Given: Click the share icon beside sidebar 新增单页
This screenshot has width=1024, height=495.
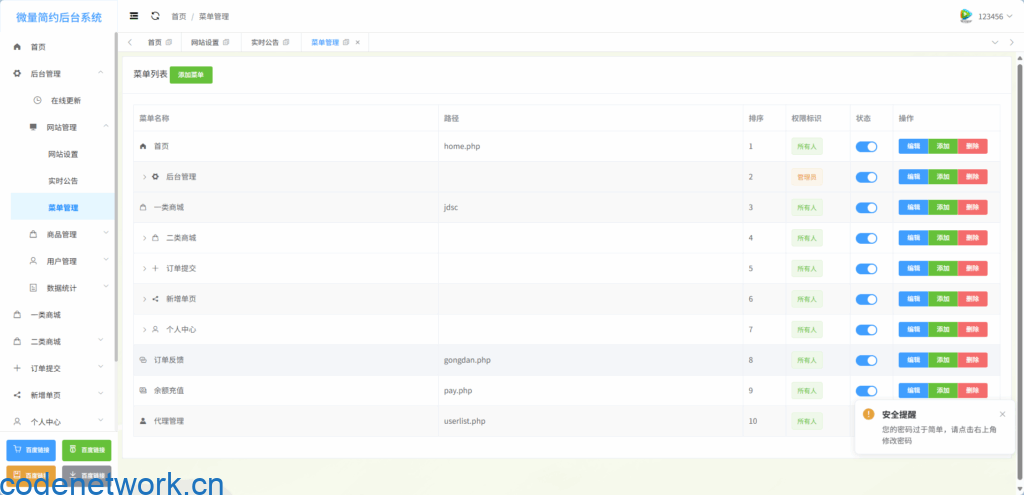Looking at the screenshot, I should click(17, 395).
